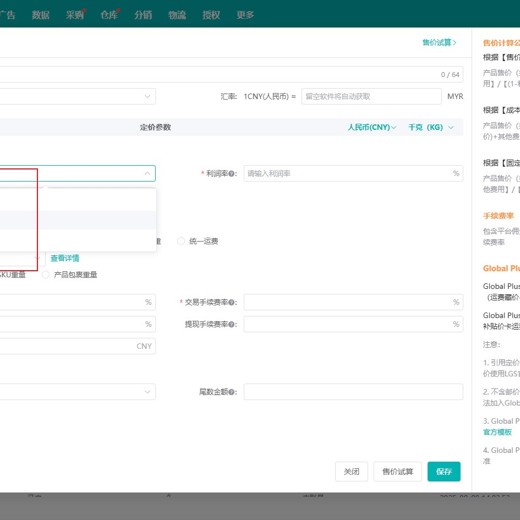Viewport: 520px width, 520px height.
Task: Open the dropdown left of 尾数金额
Action: tap(77, 392)
